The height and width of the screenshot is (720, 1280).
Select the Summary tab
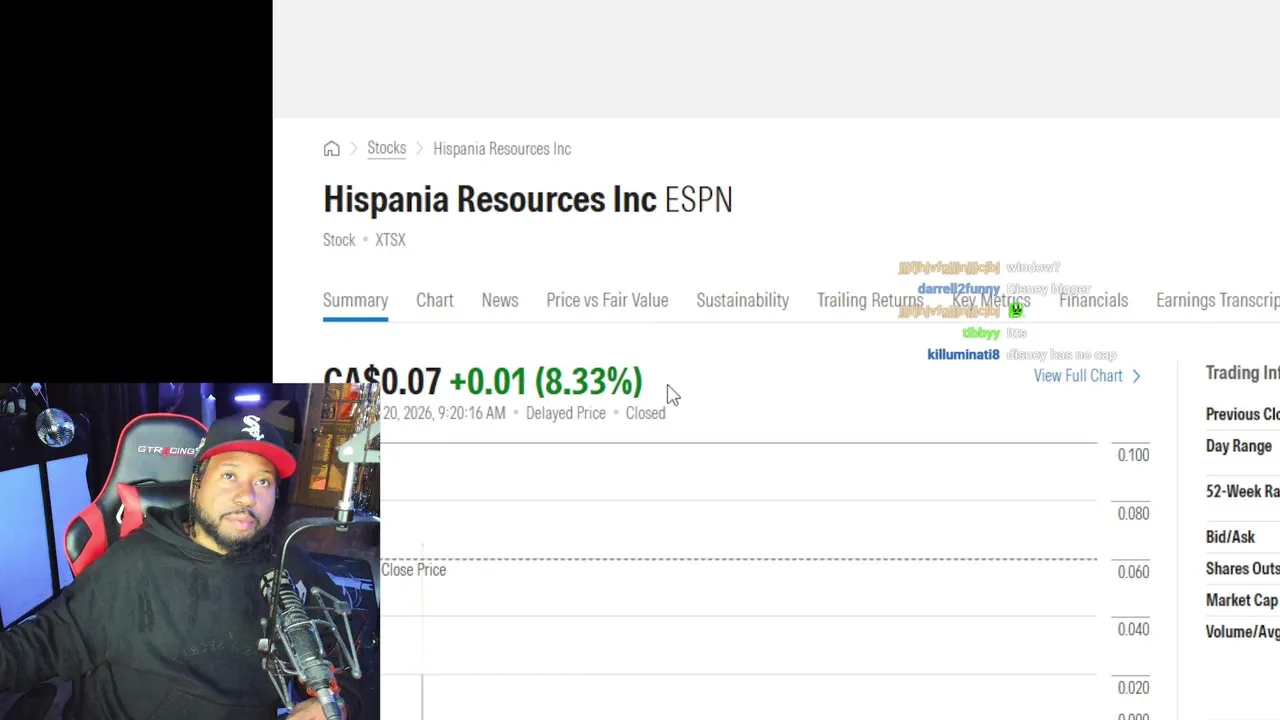tap(355, 300)
